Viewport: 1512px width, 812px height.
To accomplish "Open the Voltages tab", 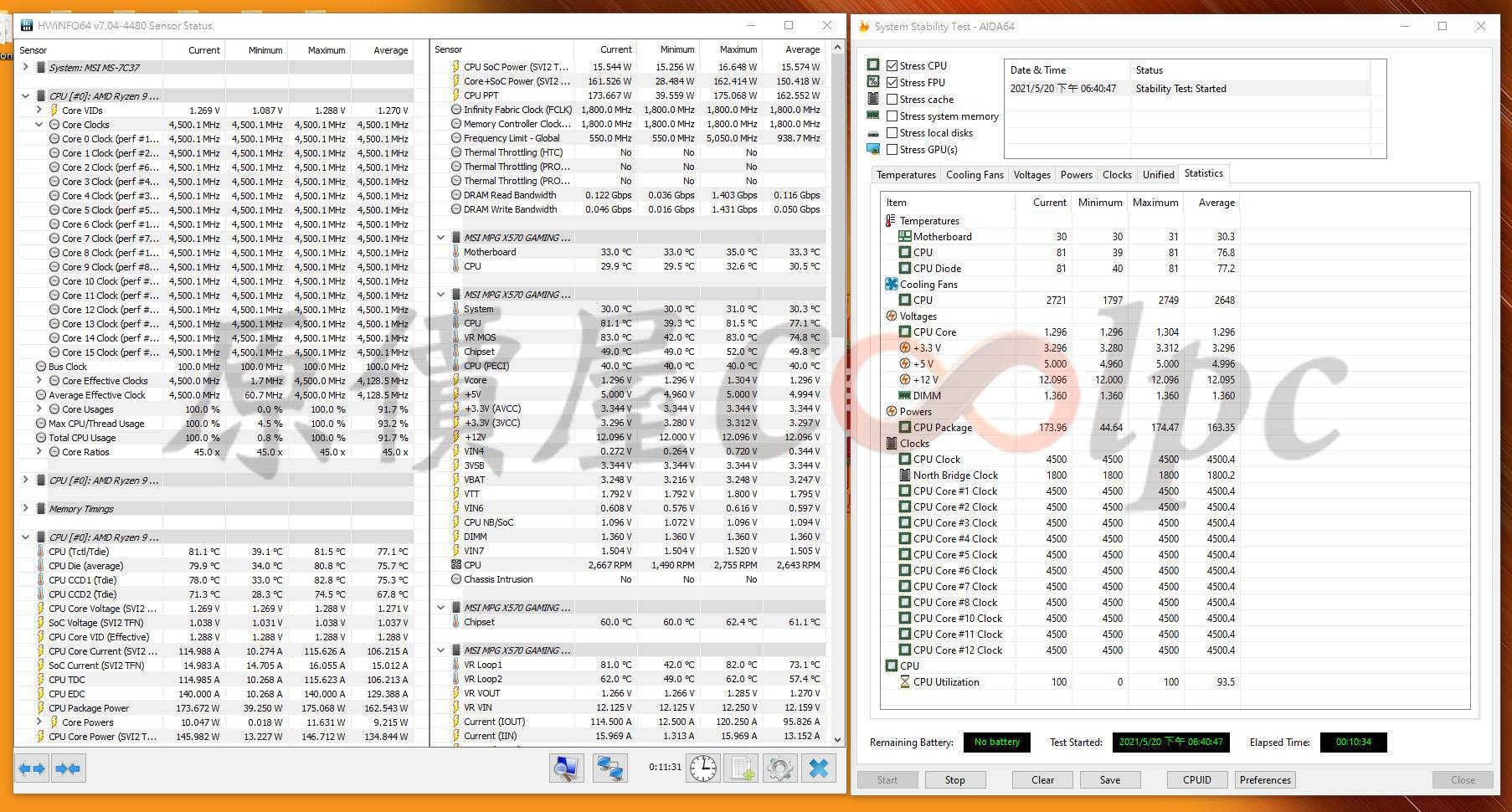I will (1031, 175).
